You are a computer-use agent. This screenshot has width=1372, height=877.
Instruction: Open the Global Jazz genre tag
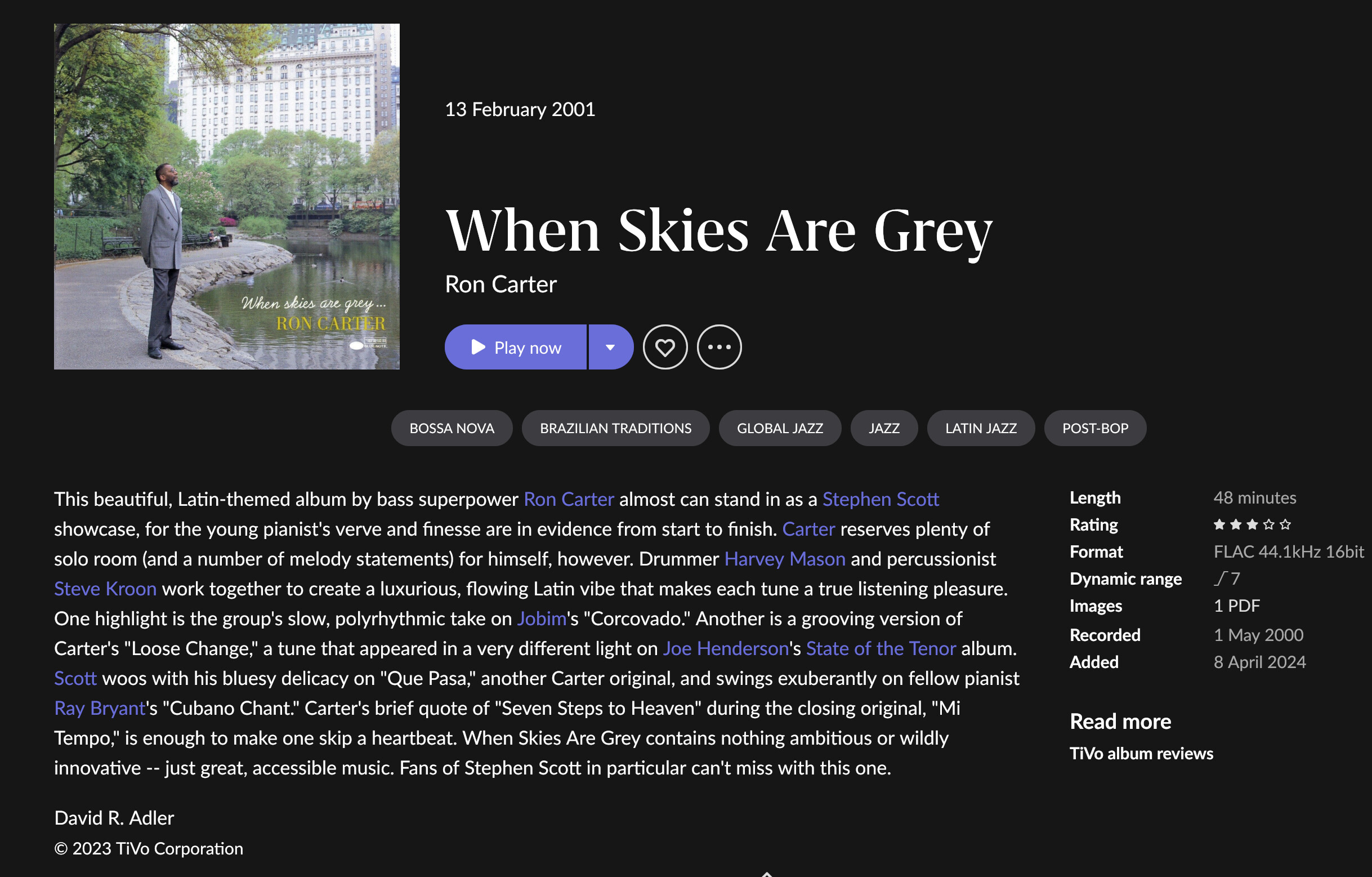(780, 428)
